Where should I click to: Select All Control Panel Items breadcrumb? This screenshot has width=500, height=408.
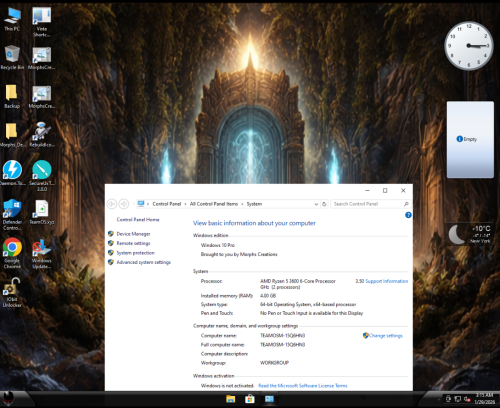point(214,204)
